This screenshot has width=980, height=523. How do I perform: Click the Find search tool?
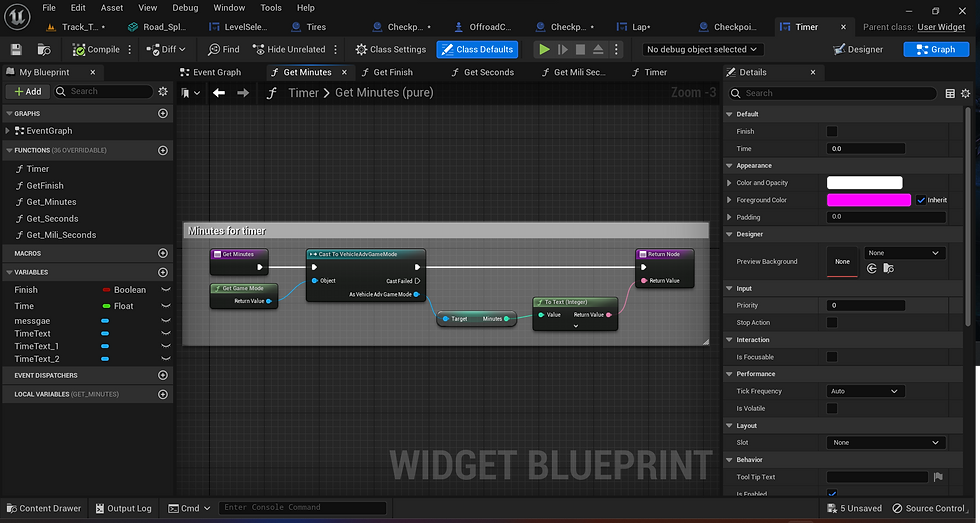tap(223, 49)
